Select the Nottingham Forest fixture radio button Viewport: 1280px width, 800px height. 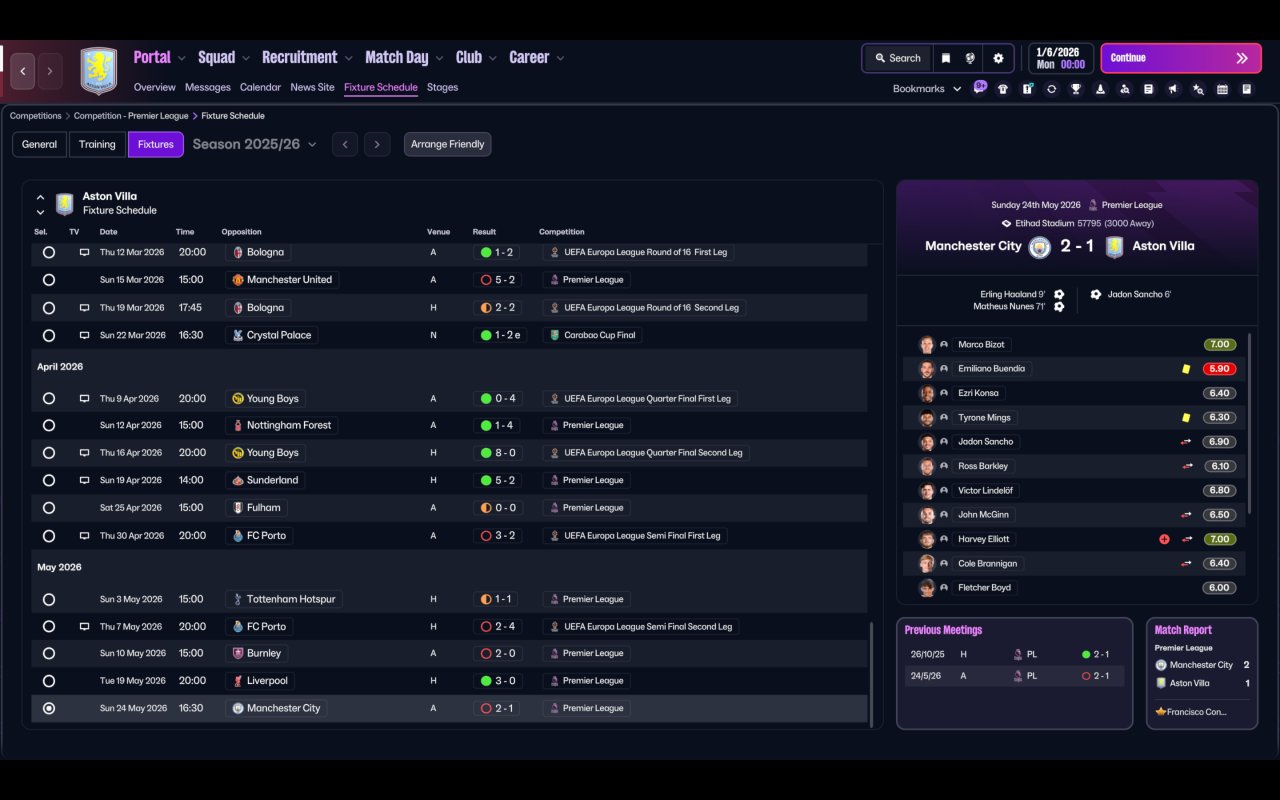pos(49,426)
